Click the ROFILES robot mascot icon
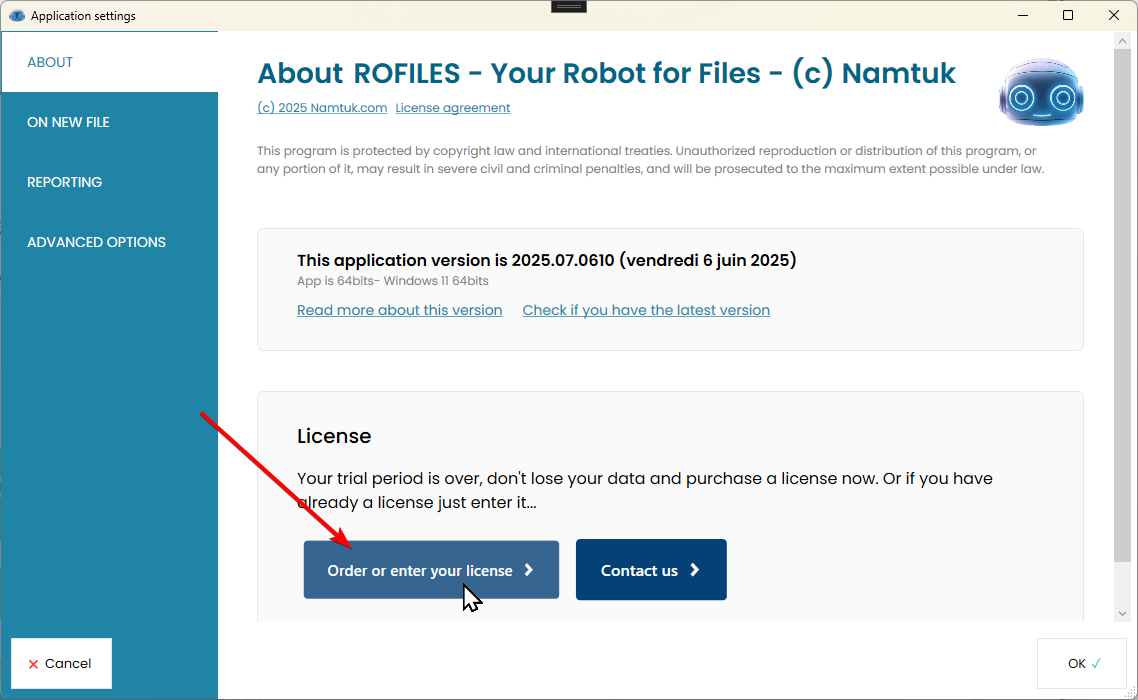1138x700 pixels. tap(1041, 92)
